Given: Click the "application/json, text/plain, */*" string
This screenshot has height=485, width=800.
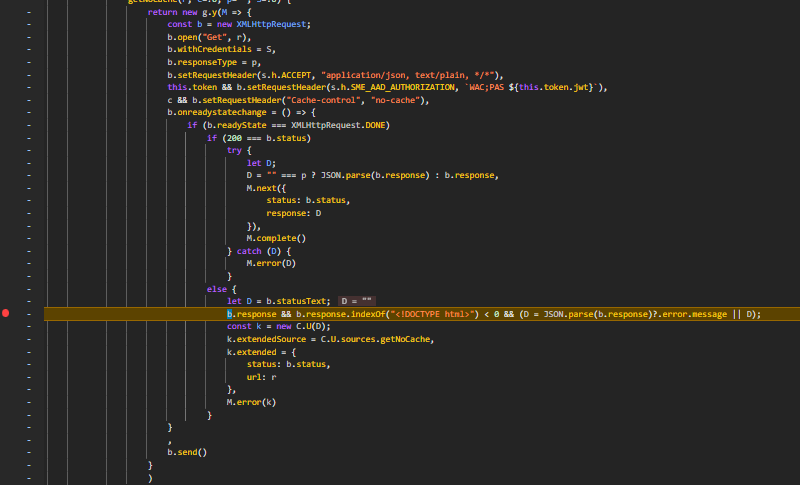Looking at the screenshot, I should coord(398,75).
